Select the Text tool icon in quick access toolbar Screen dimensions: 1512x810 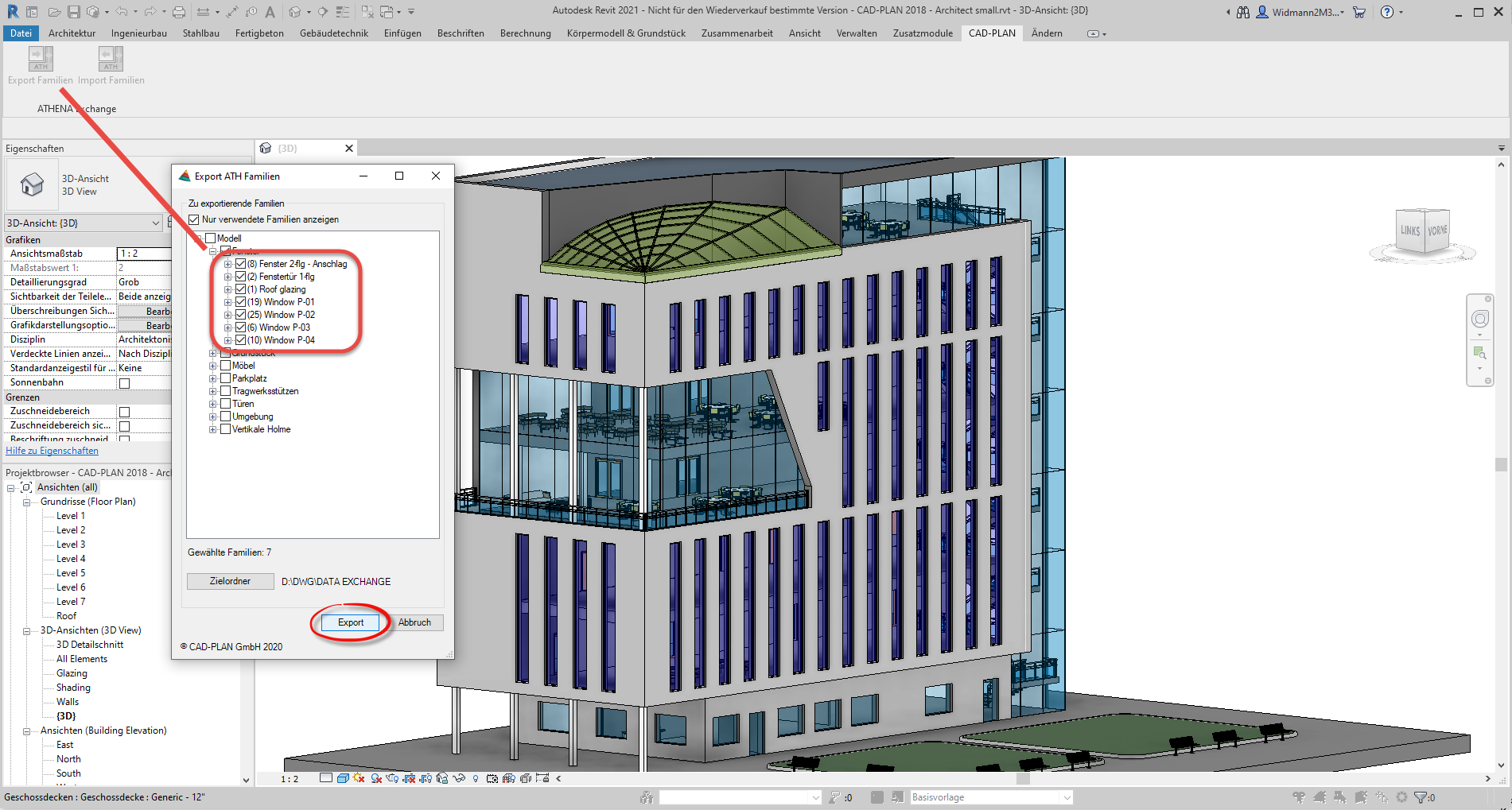tap(270, 12)
